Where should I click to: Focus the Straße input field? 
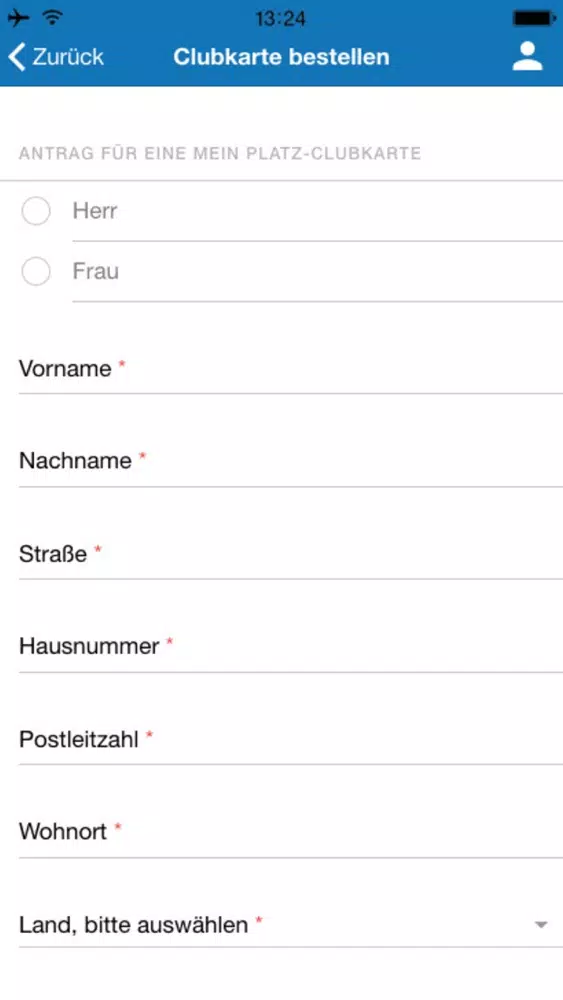[x=291, y=554]
